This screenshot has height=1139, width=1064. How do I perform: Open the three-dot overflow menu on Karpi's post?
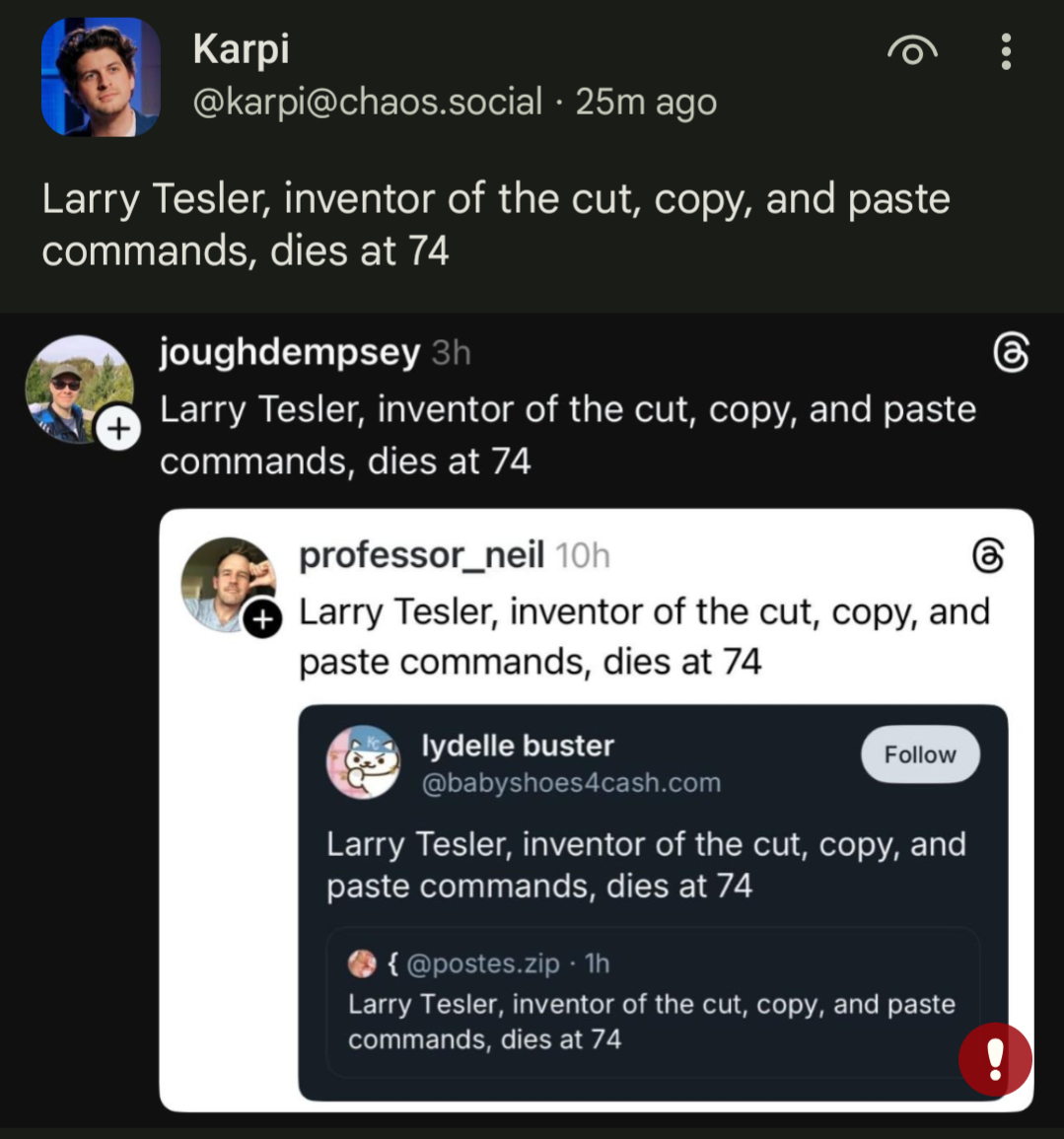tap(1005, 51)
